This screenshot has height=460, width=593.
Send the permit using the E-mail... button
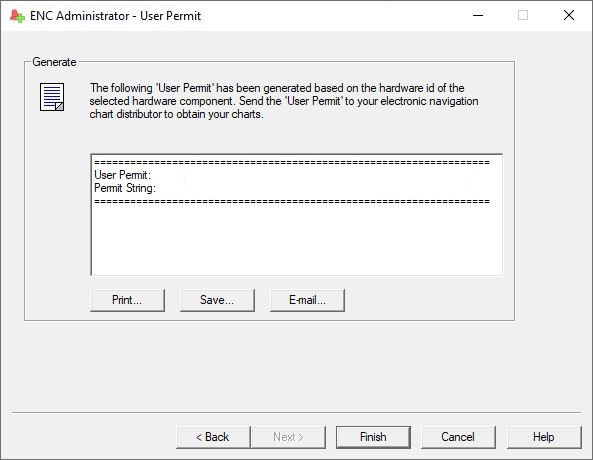pos(307,300)
